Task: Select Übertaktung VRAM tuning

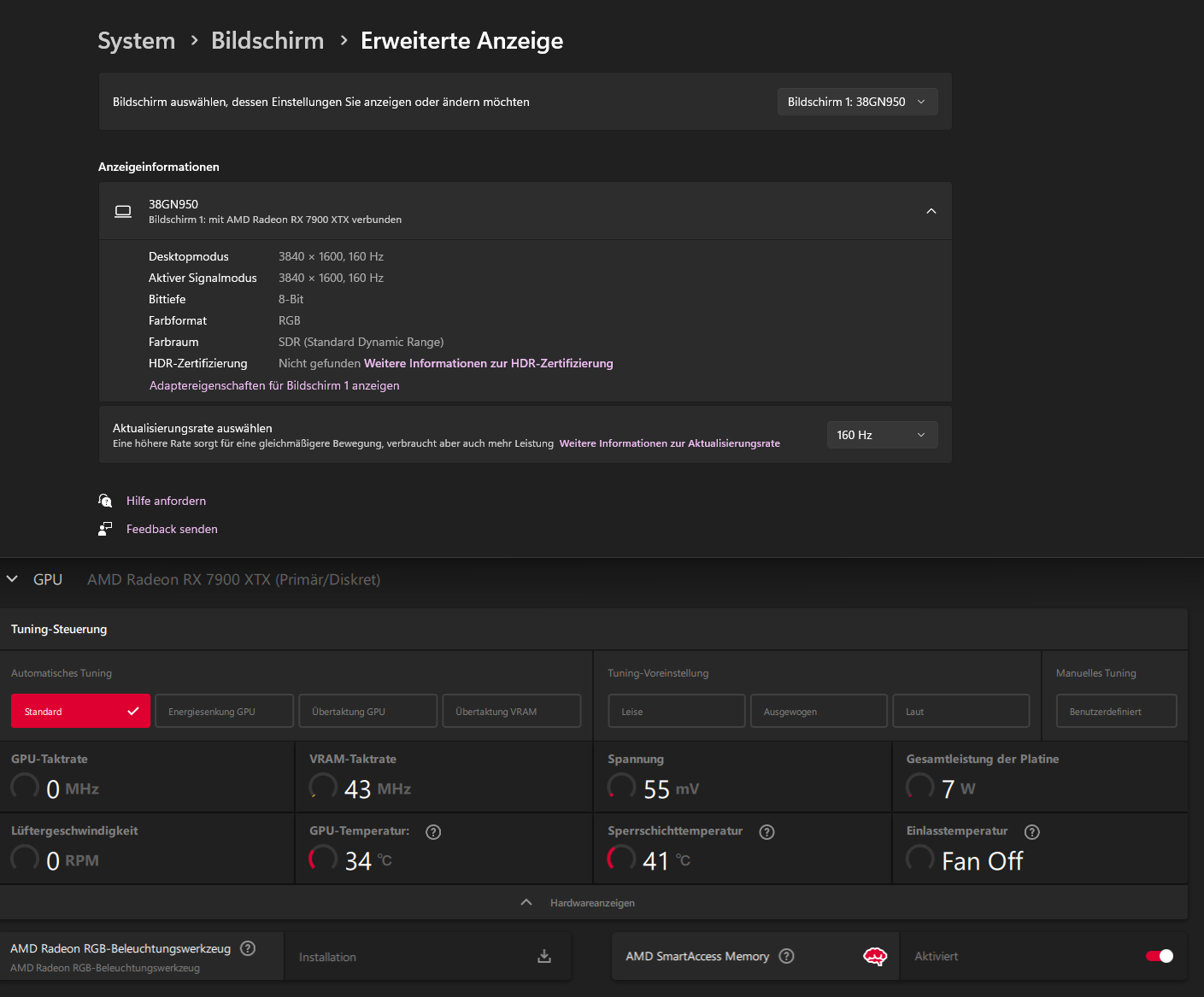Action: point(511,711)
